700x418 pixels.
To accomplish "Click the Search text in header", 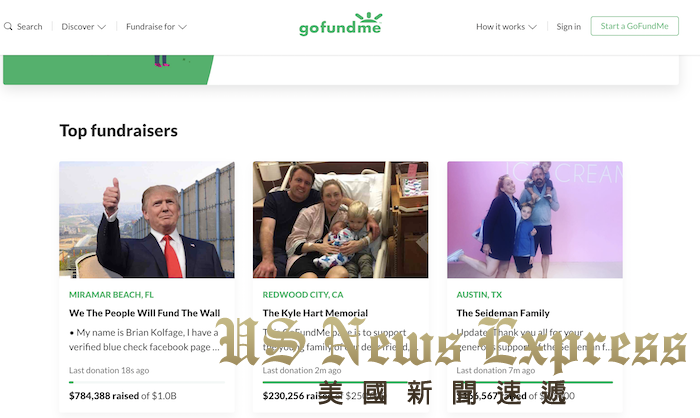I will (29, 26).
